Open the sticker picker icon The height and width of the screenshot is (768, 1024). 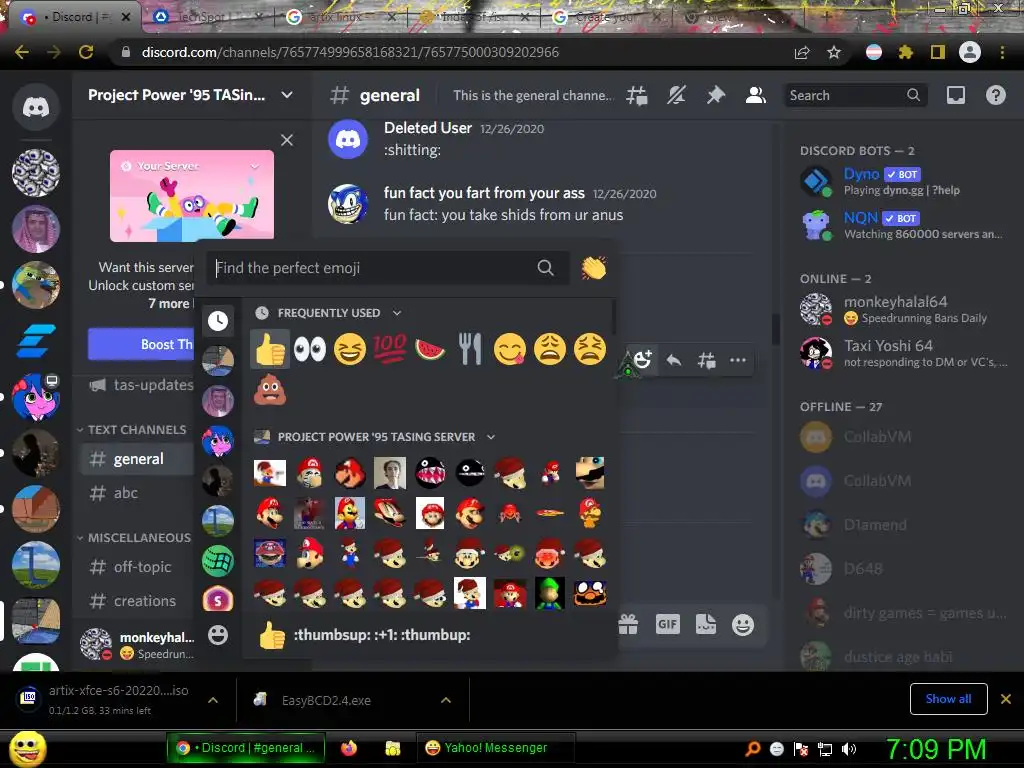(706, 625)
